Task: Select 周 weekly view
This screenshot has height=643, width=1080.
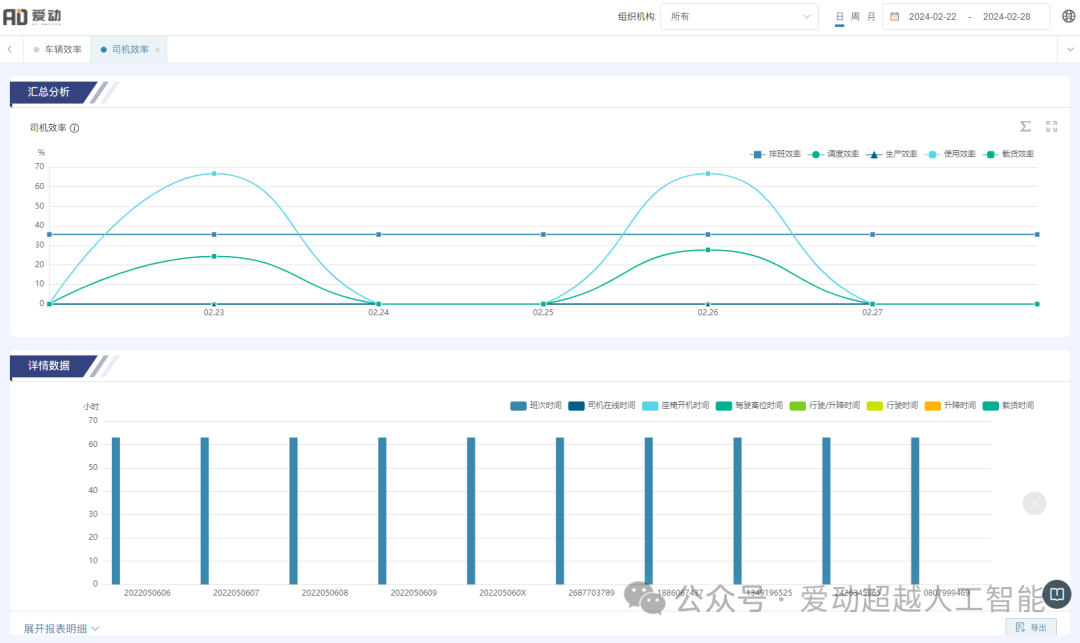Action: coord(855,16)
